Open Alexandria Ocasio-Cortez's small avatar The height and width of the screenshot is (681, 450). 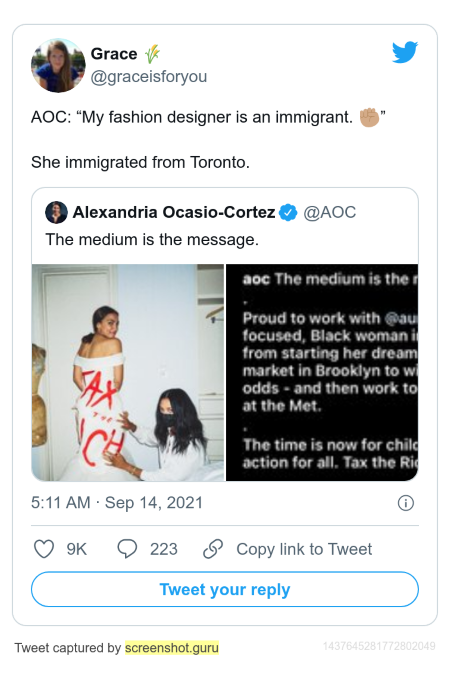(x=56, y=212)
